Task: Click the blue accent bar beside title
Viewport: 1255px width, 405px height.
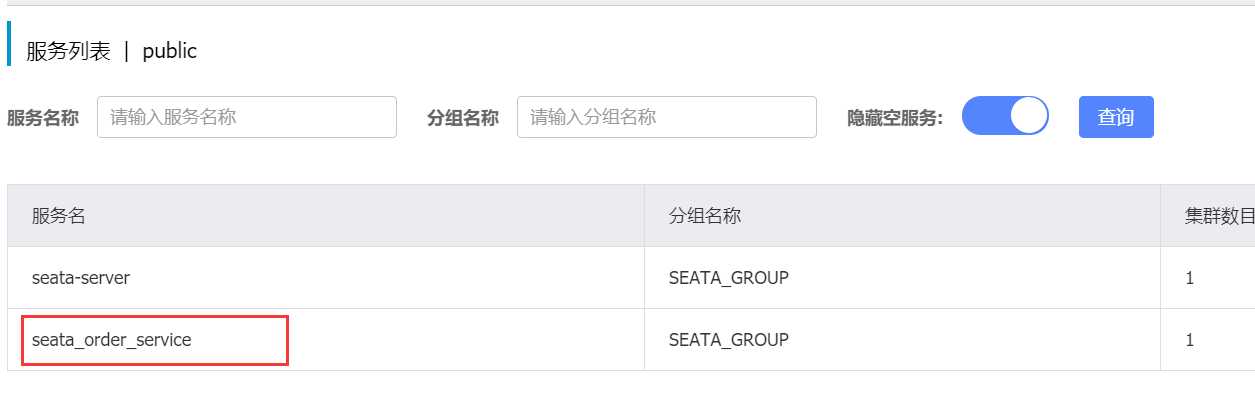Action: pyautogui.click(x=9, y=44)
